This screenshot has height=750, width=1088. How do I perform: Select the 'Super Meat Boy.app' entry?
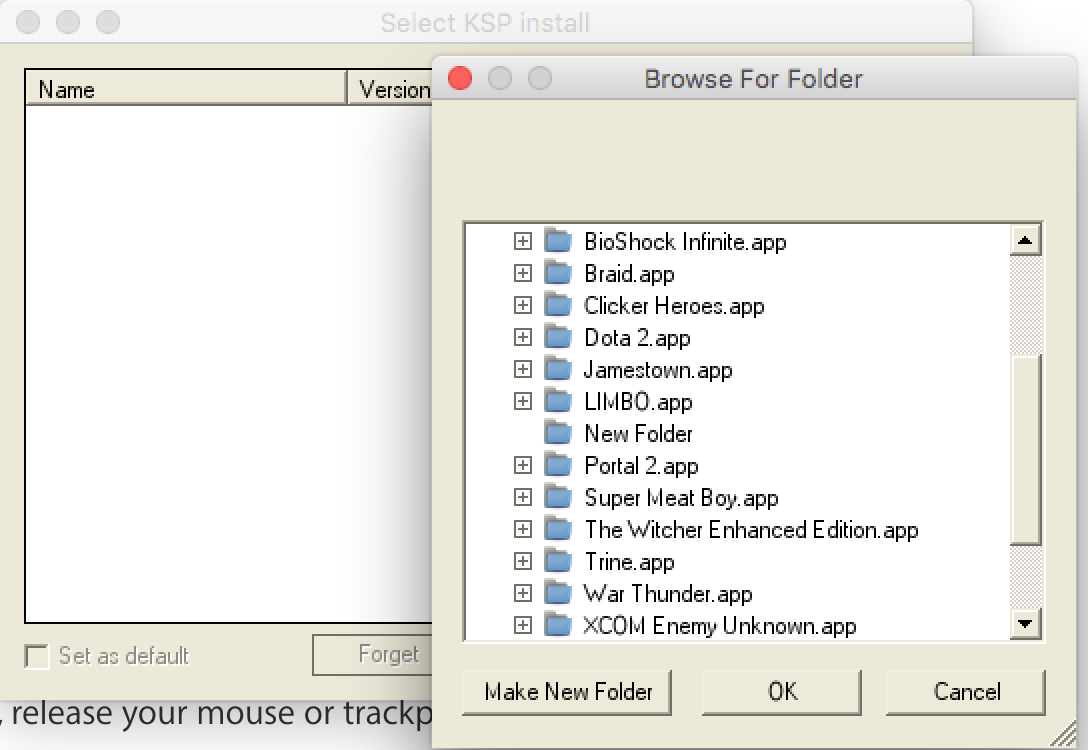[x=681, y=497]
